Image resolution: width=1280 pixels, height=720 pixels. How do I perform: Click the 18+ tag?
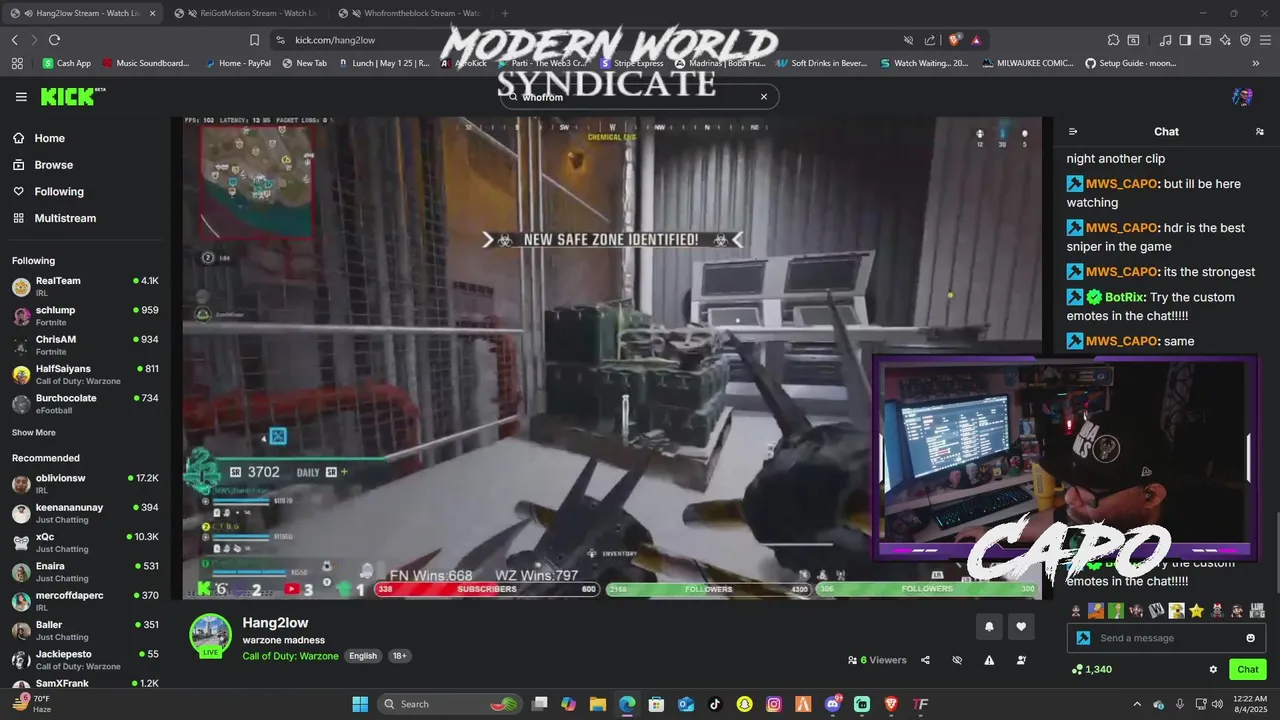(399, 656)
